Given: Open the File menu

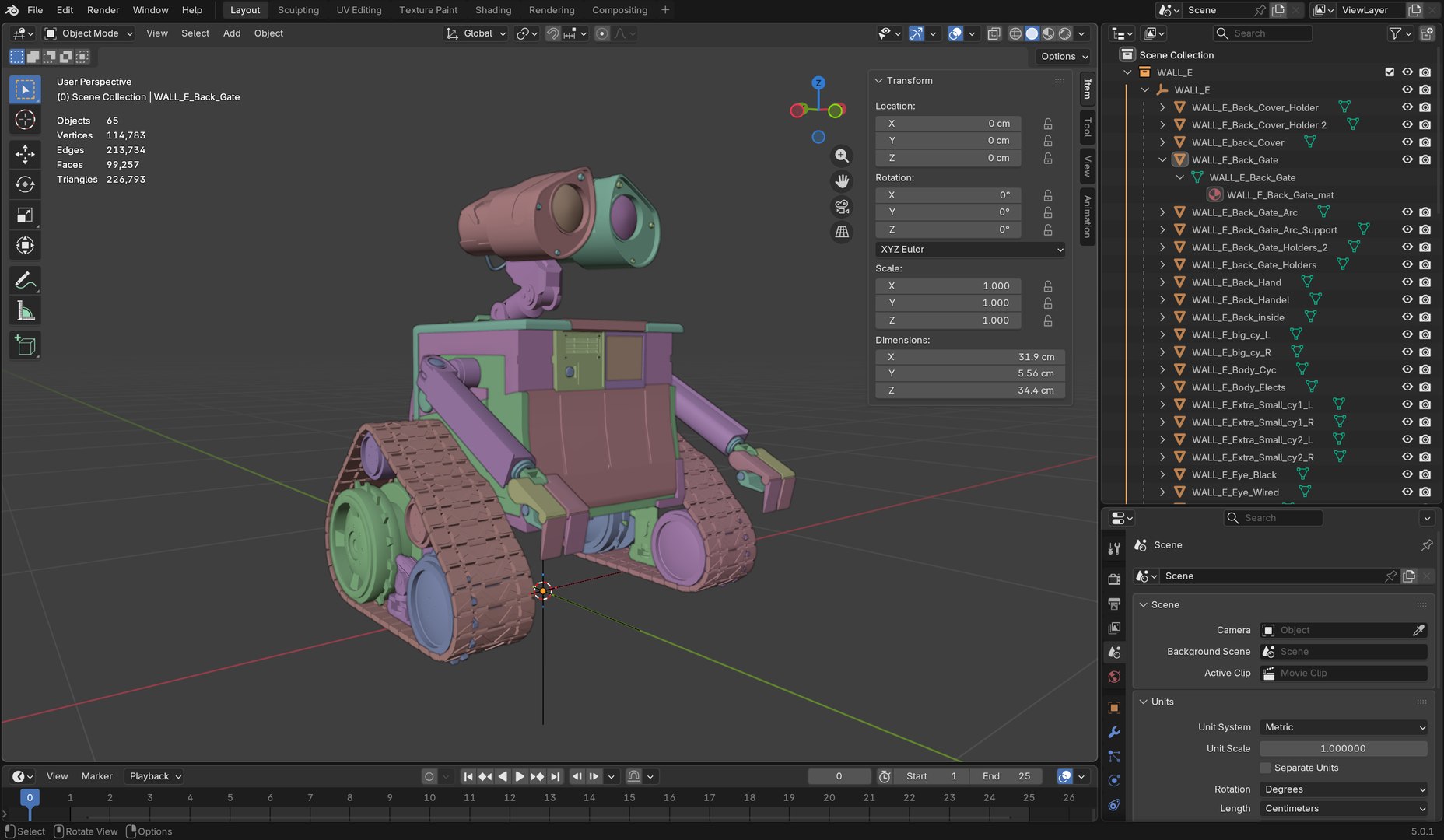Looking at the screenshot, I should click(35, 10).
